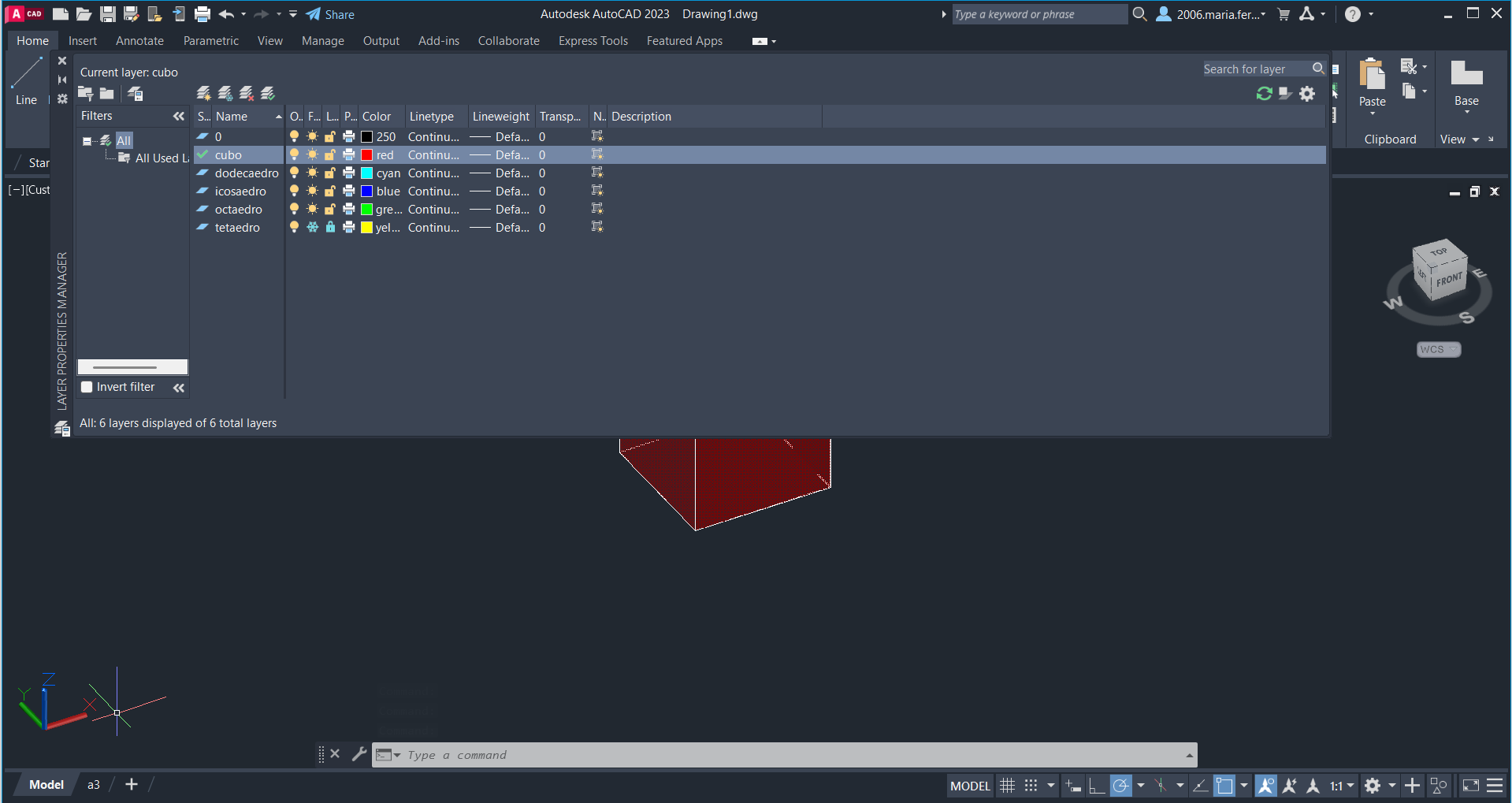
Task: Click the MODEL space button in status bar
Action: click(970, 786)
